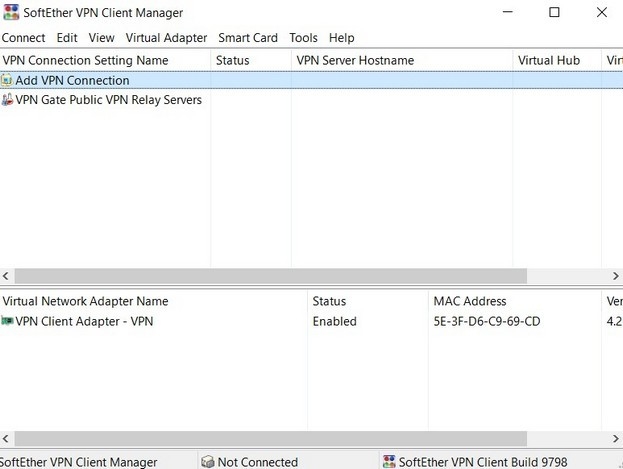
Task: Sort by MAC Address column header
Action: [x=515, y=301]
